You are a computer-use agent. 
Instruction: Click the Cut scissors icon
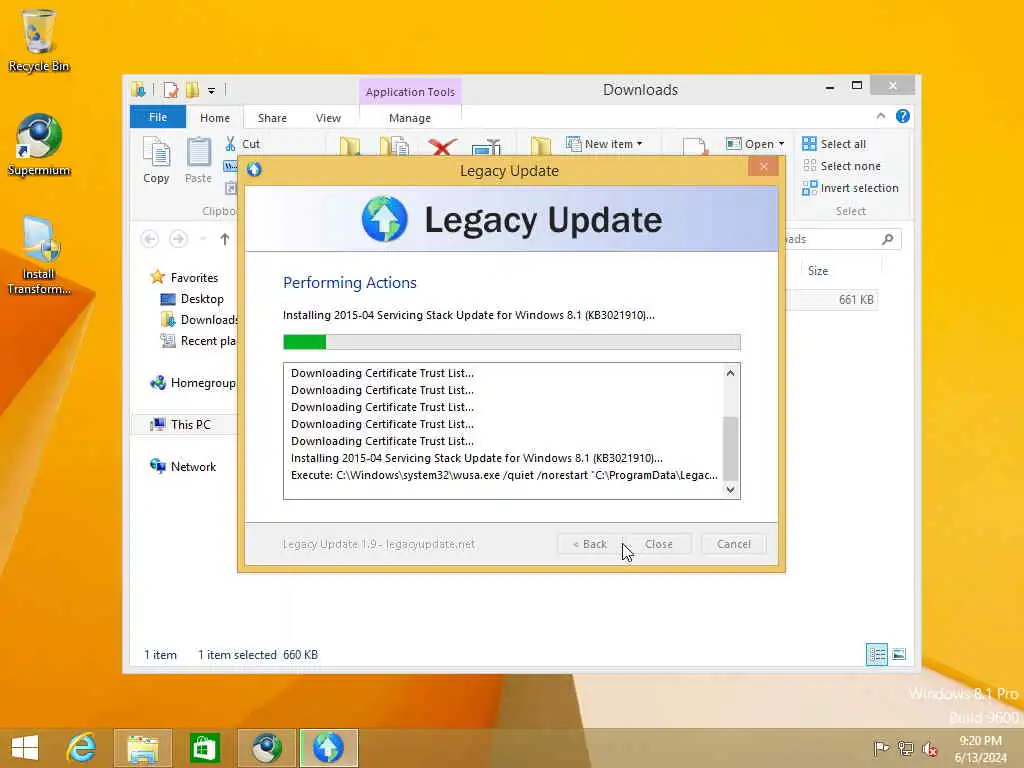pyautogui.click(x=230, y=144)
